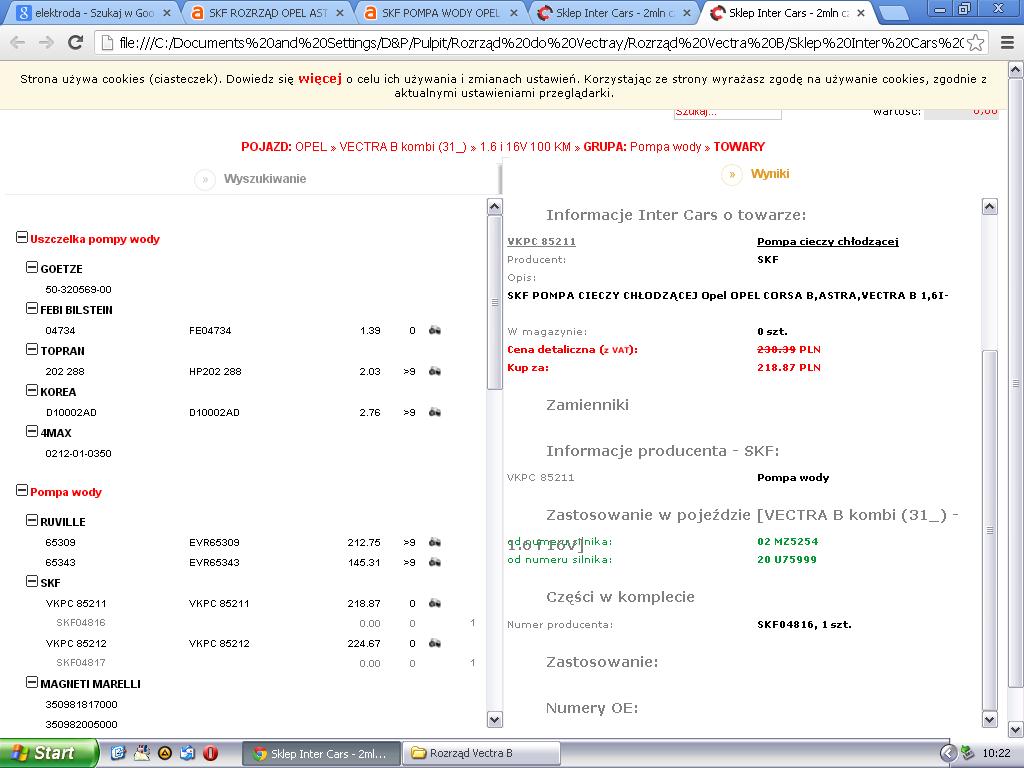Collapse the TOPRAN node
The image size is (1024, 768).
pyautogui.click(x=32, y=349)
